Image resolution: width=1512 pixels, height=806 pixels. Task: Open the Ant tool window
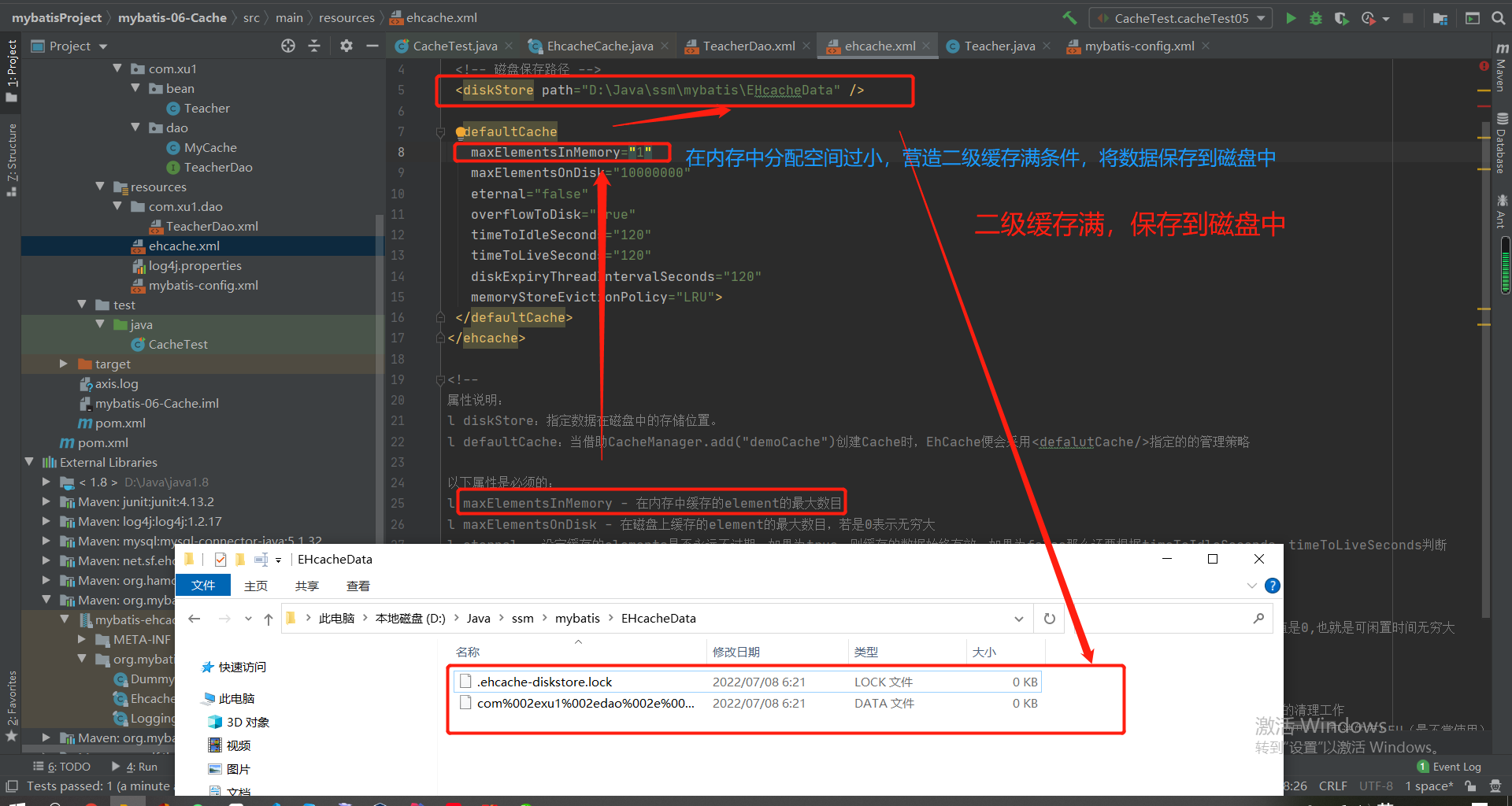(1501, 211)
